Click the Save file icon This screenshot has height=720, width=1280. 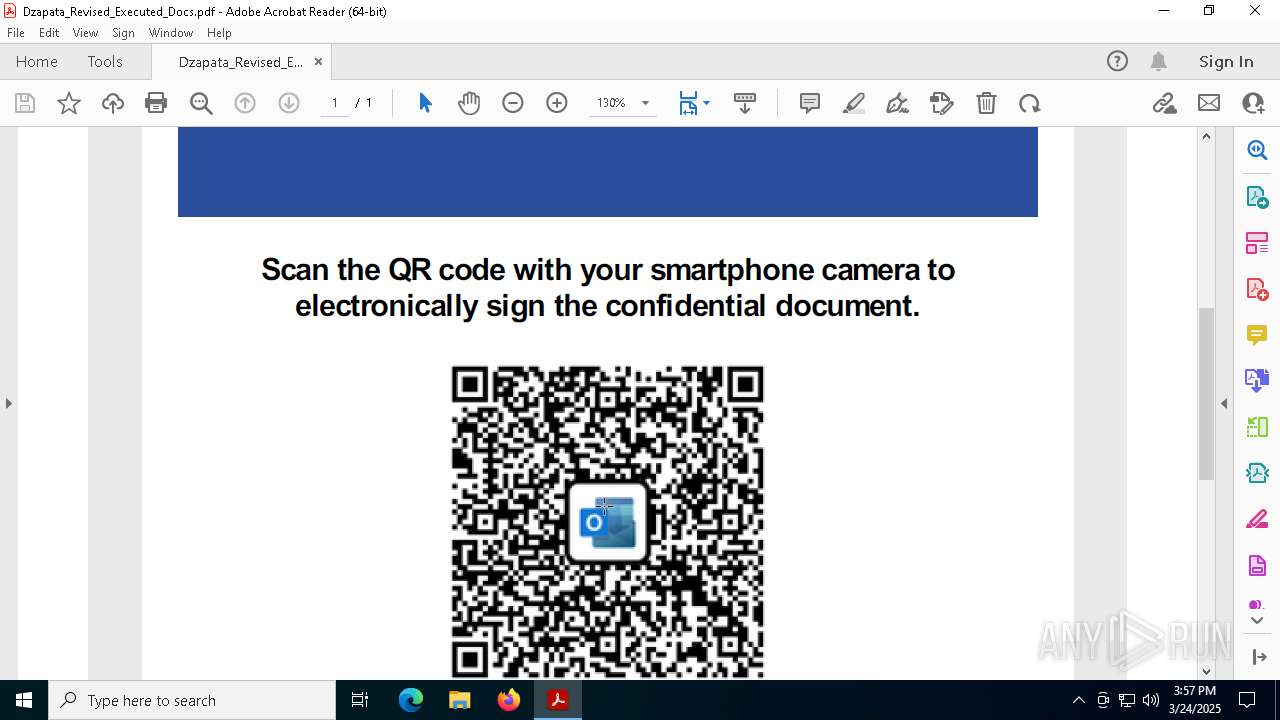[25, 103]
